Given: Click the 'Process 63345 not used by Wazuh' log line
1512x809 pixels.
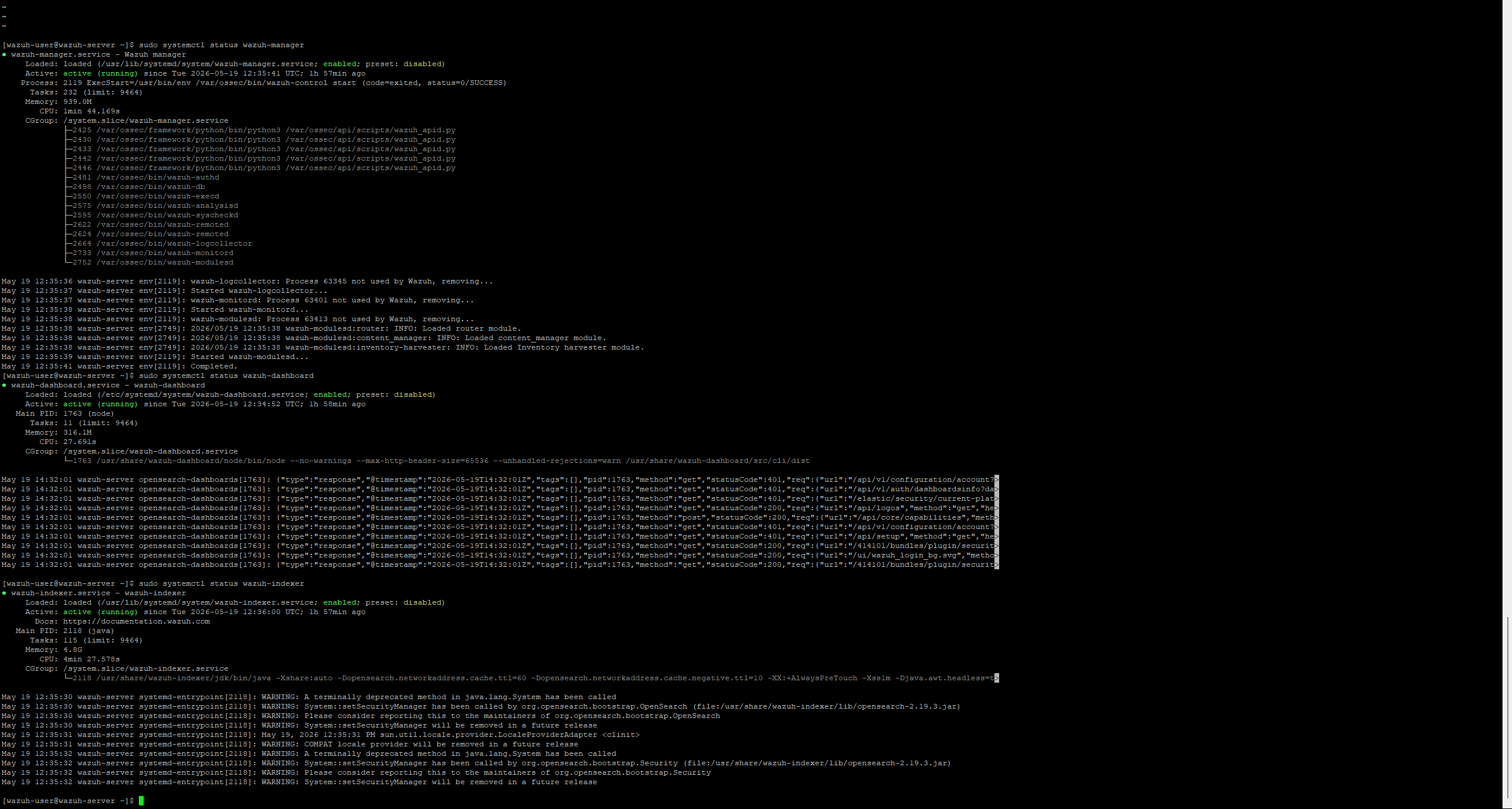Looking at the screenshot, I should pyautogui.click(x=247, y=281).
